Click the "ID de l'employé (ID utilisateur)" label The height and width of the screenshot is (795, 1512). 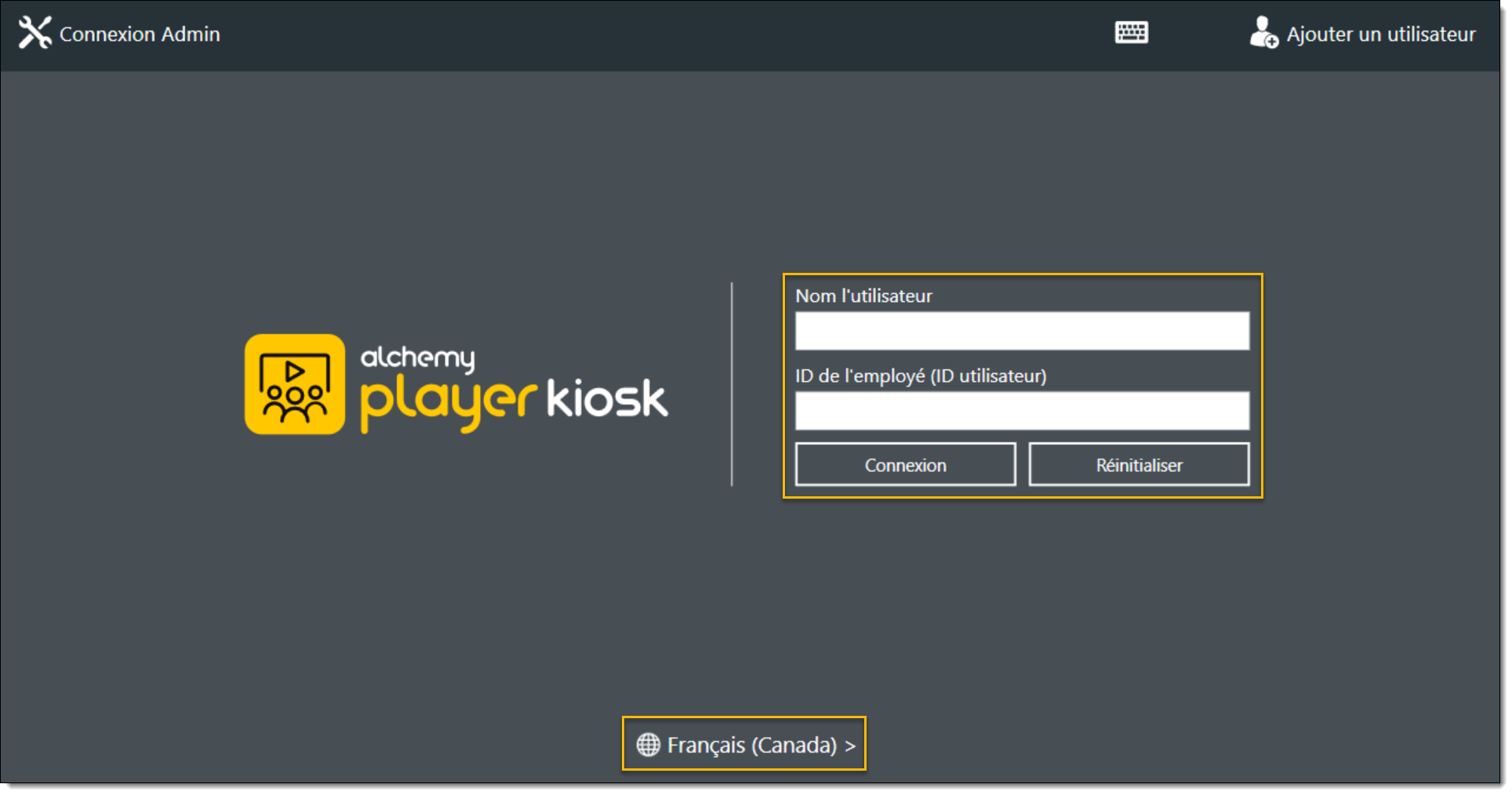click(x=920, y=376)
